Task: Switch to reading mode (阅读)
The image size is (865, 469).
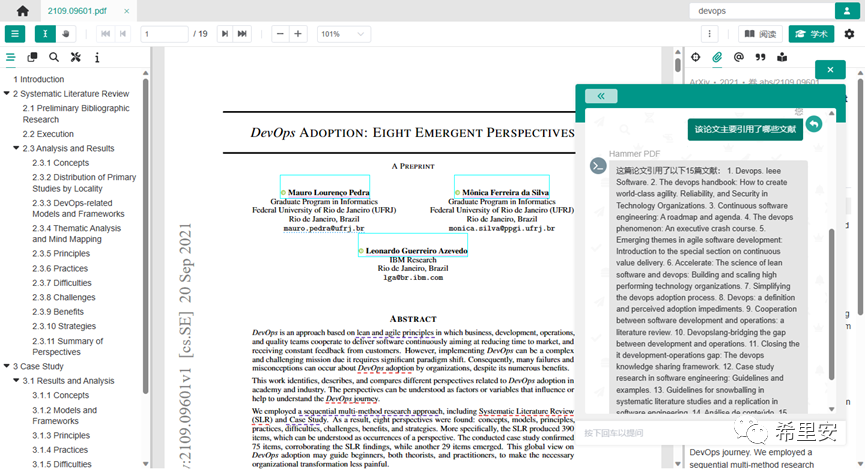Action: point(760,34)
